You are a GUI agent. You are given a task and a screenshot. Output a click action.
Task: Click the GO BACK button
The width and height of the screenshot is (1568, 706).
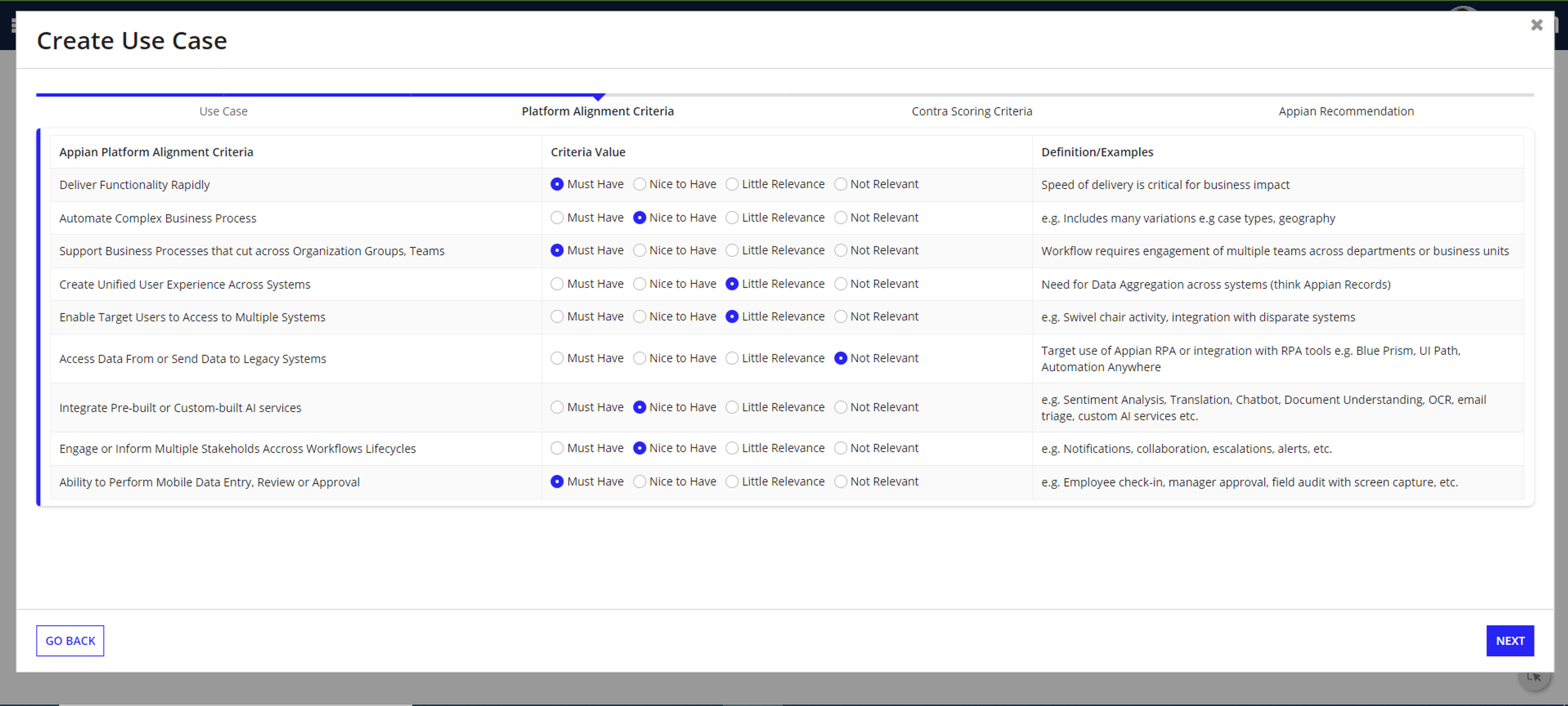[x=70, y=640]
